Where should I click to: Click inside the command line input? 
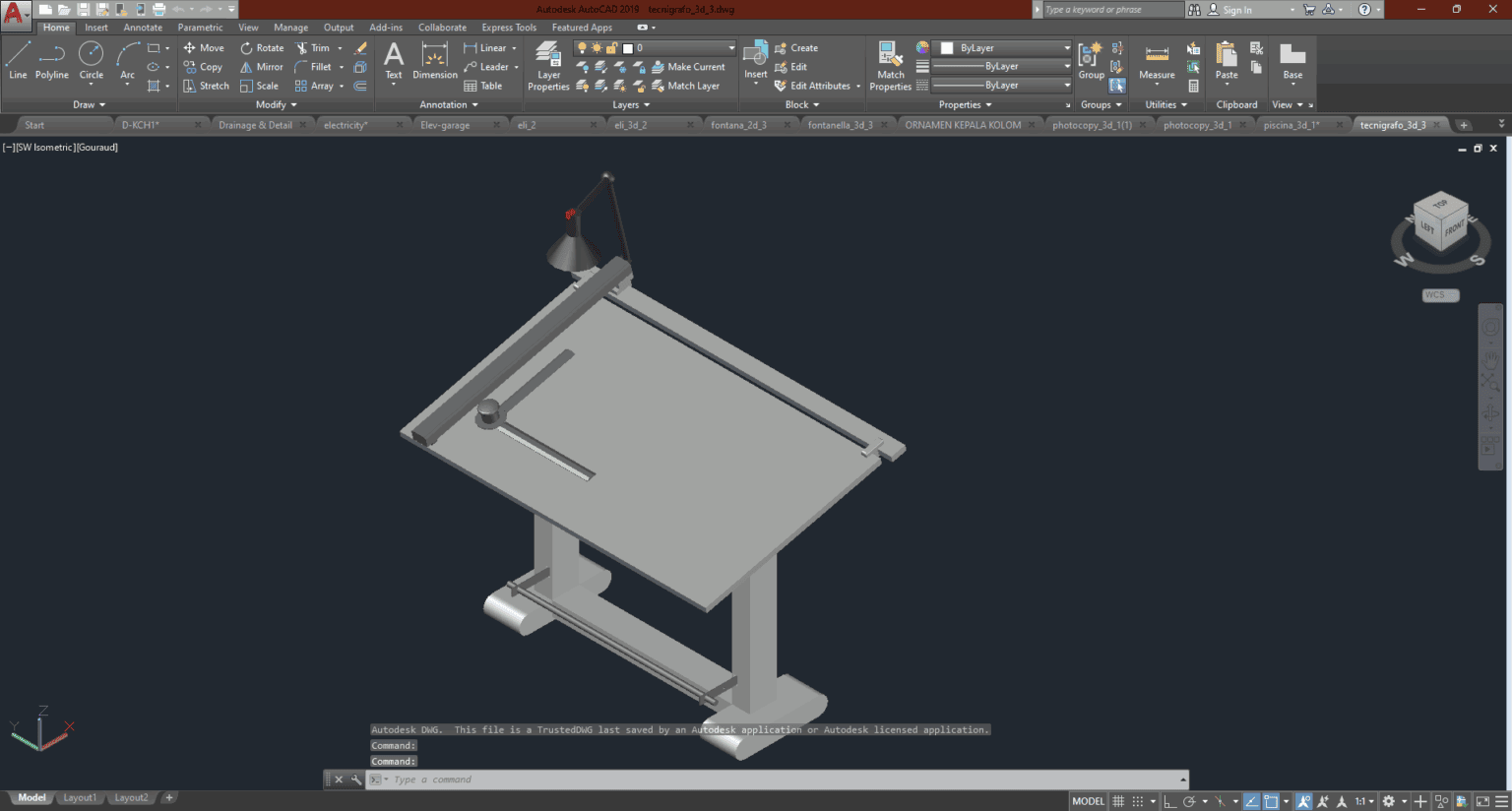tap(591, 779)
